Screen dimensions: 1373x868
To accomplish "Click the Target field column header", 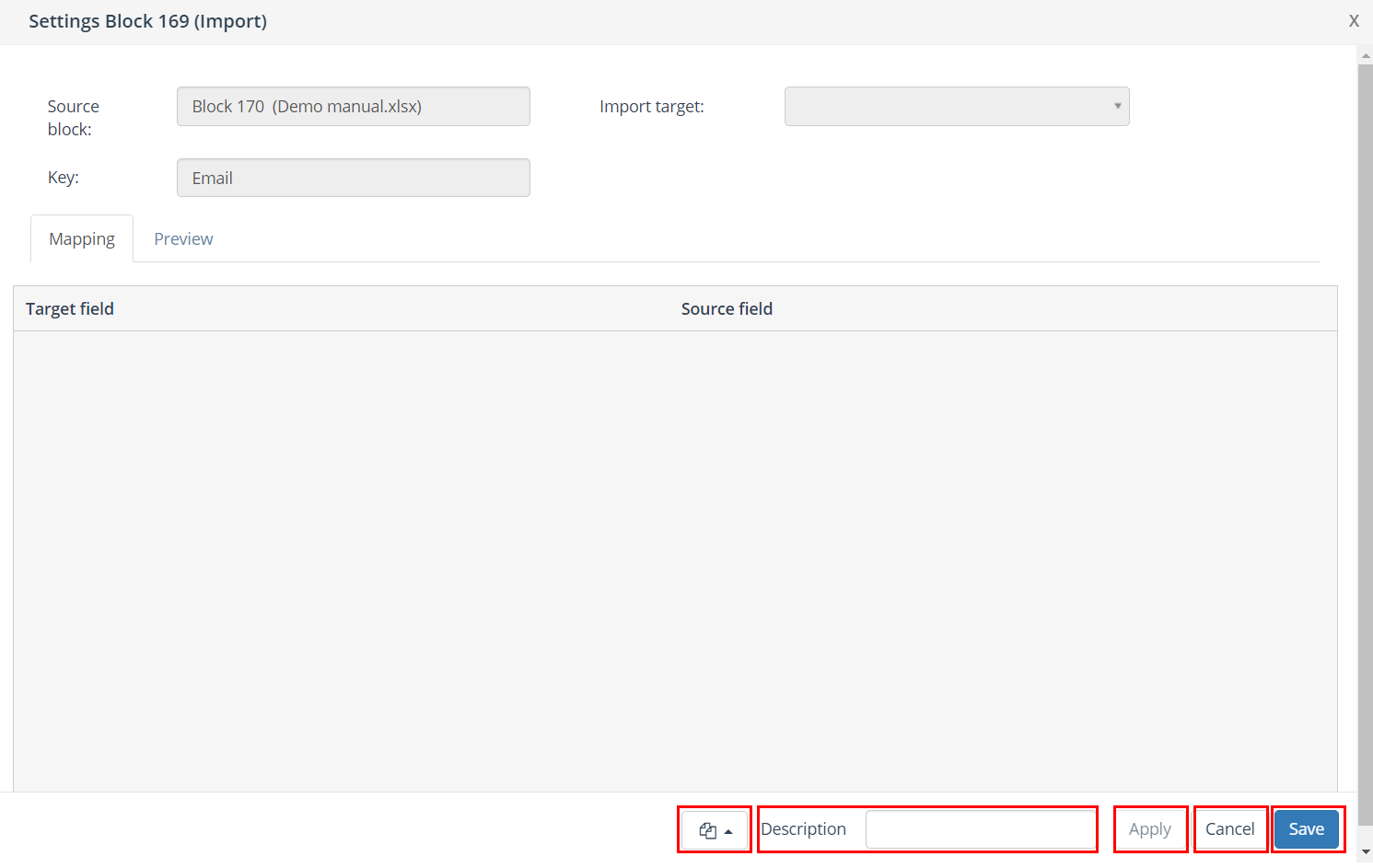I will point(70,309).
